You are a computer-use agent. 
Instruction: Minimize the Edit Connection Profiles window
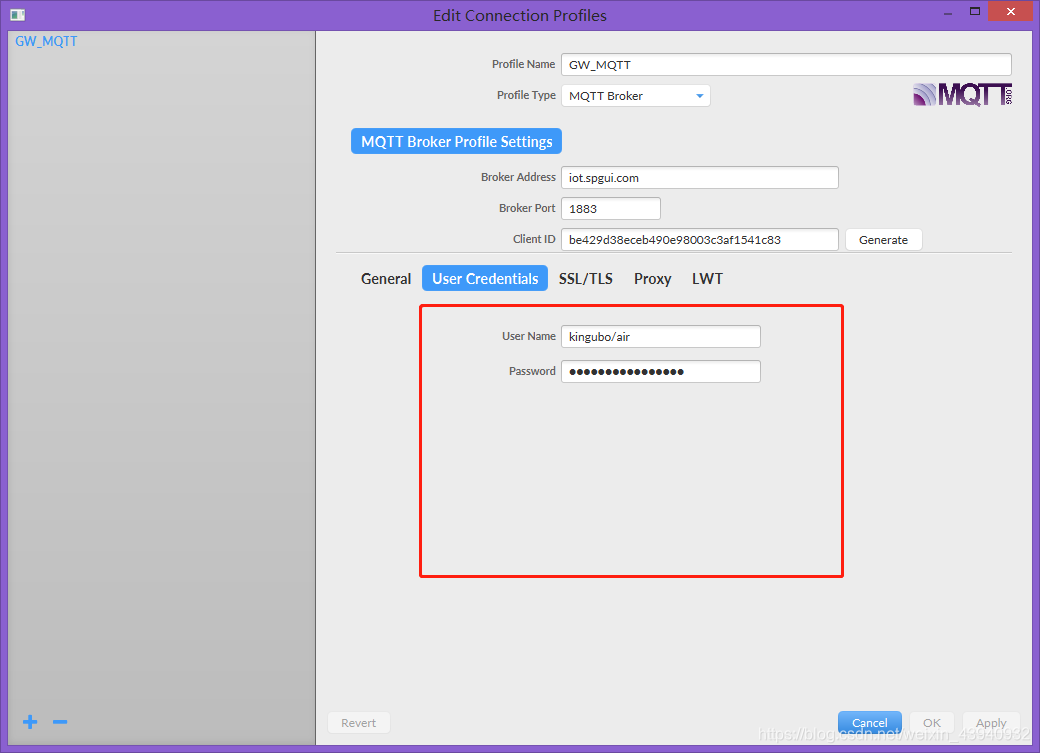948,12
